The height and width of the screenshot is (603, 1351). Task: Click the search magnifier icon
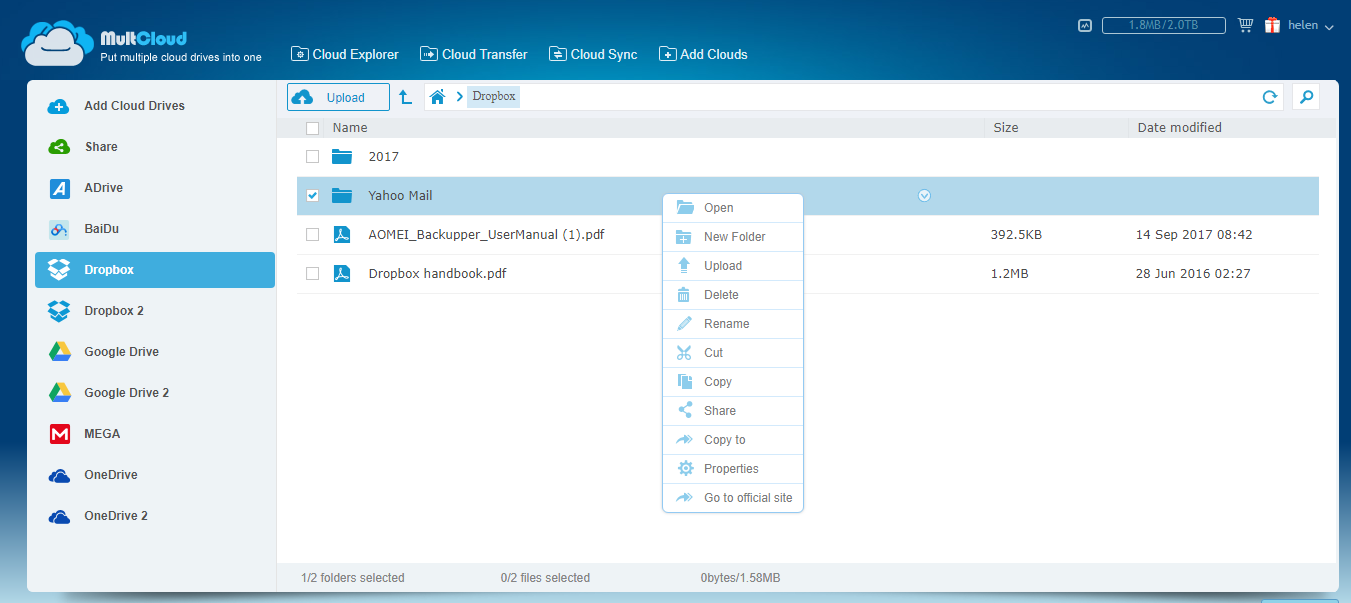coord(1305,97)
